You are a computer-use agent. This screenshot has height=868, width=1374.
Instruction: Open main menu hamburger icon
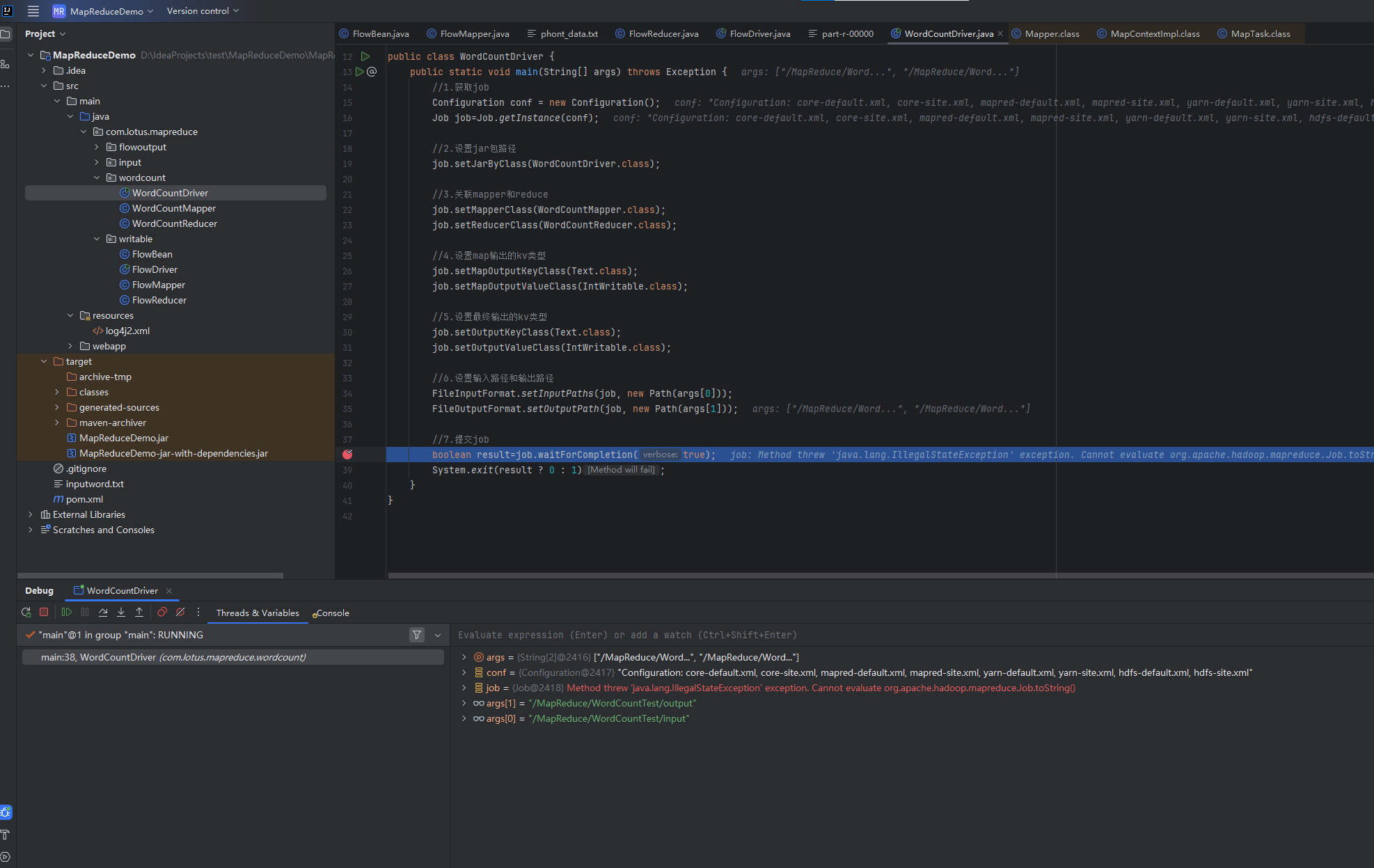pyautogui.click(x=33, y=11)
